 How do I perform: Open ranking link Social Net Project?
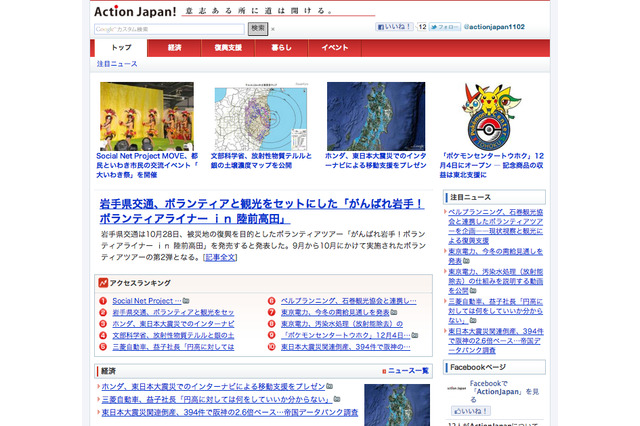coord(147,301)
